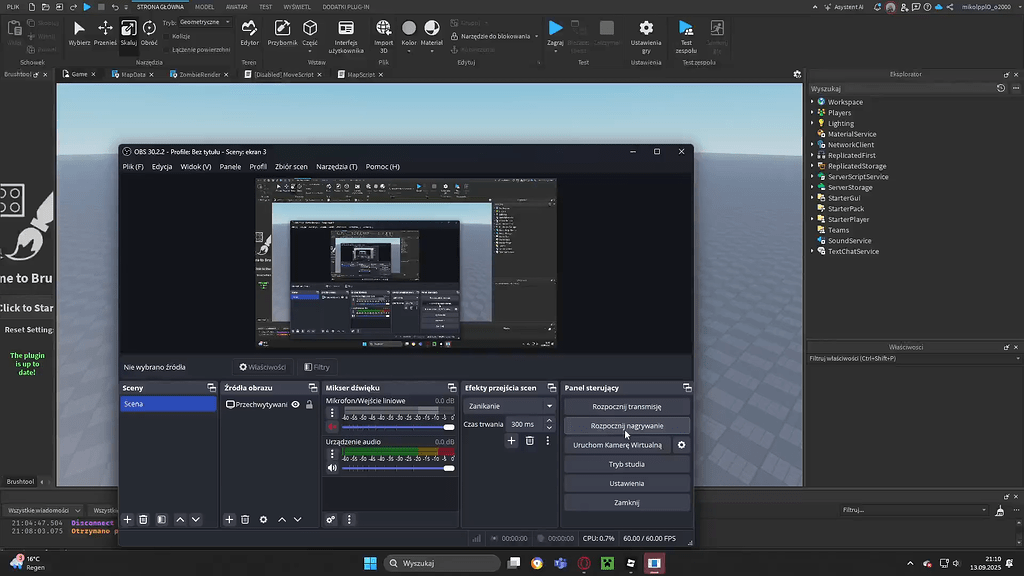Select the Skaluj (Scale) tool
Viewport: 1024px width, 576px height.
tap(128, 32)
